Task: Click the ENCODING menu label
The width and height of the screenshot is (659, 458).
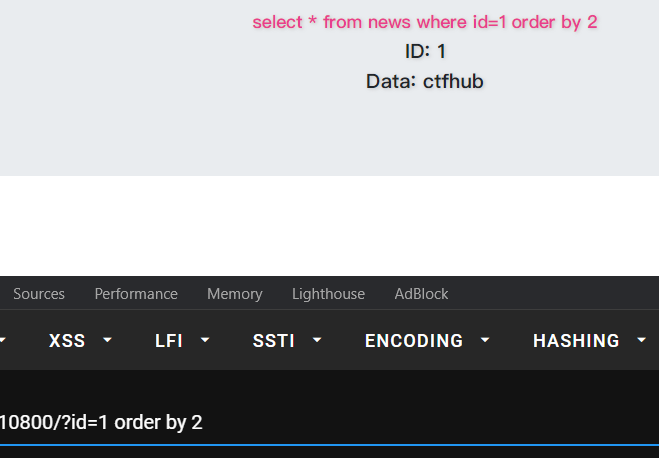Action: click(414, 341)
